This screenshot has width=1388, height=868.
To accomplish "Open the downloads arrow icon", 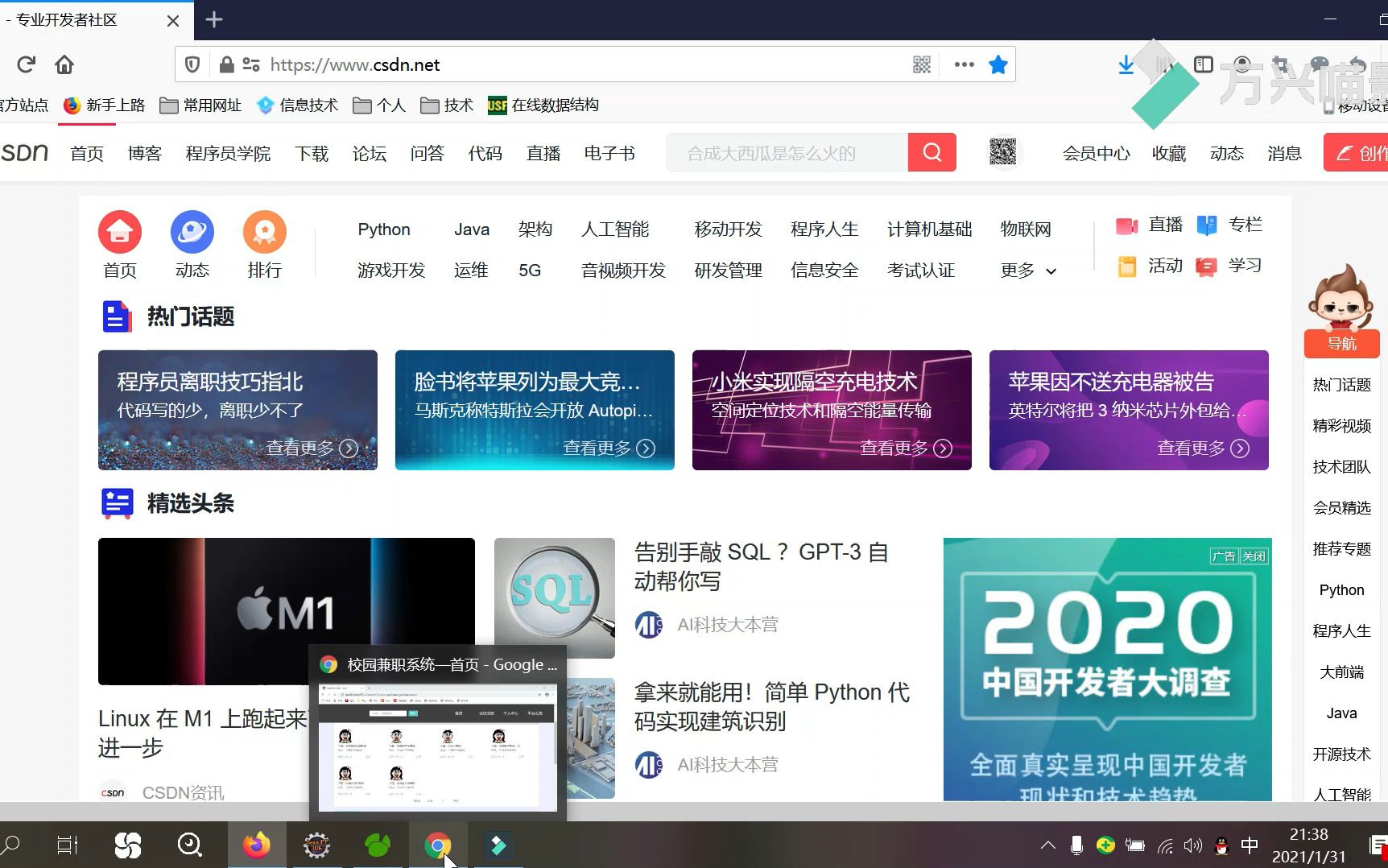I will 1126,64.
